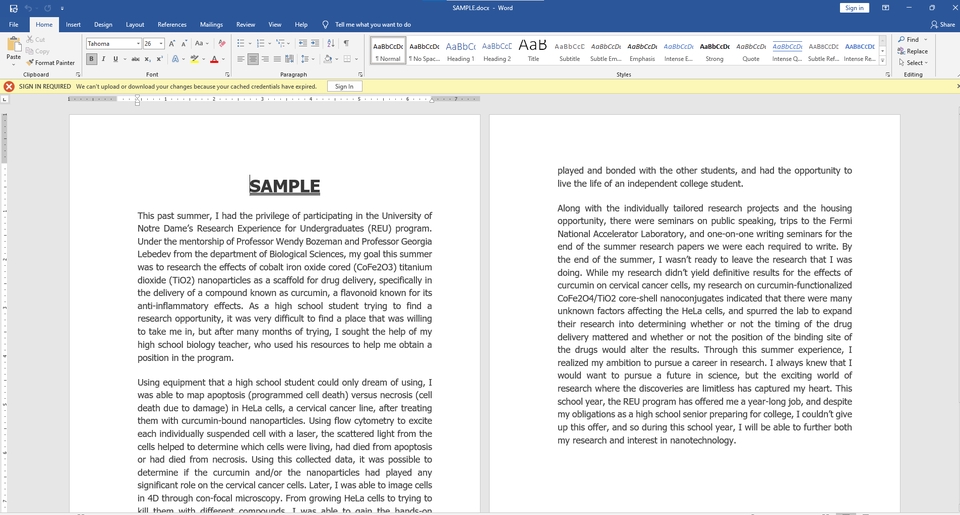Apply yellow text highlight color
Image resolution: width=960 pixels, height=515 pixels.
(194, 59)
